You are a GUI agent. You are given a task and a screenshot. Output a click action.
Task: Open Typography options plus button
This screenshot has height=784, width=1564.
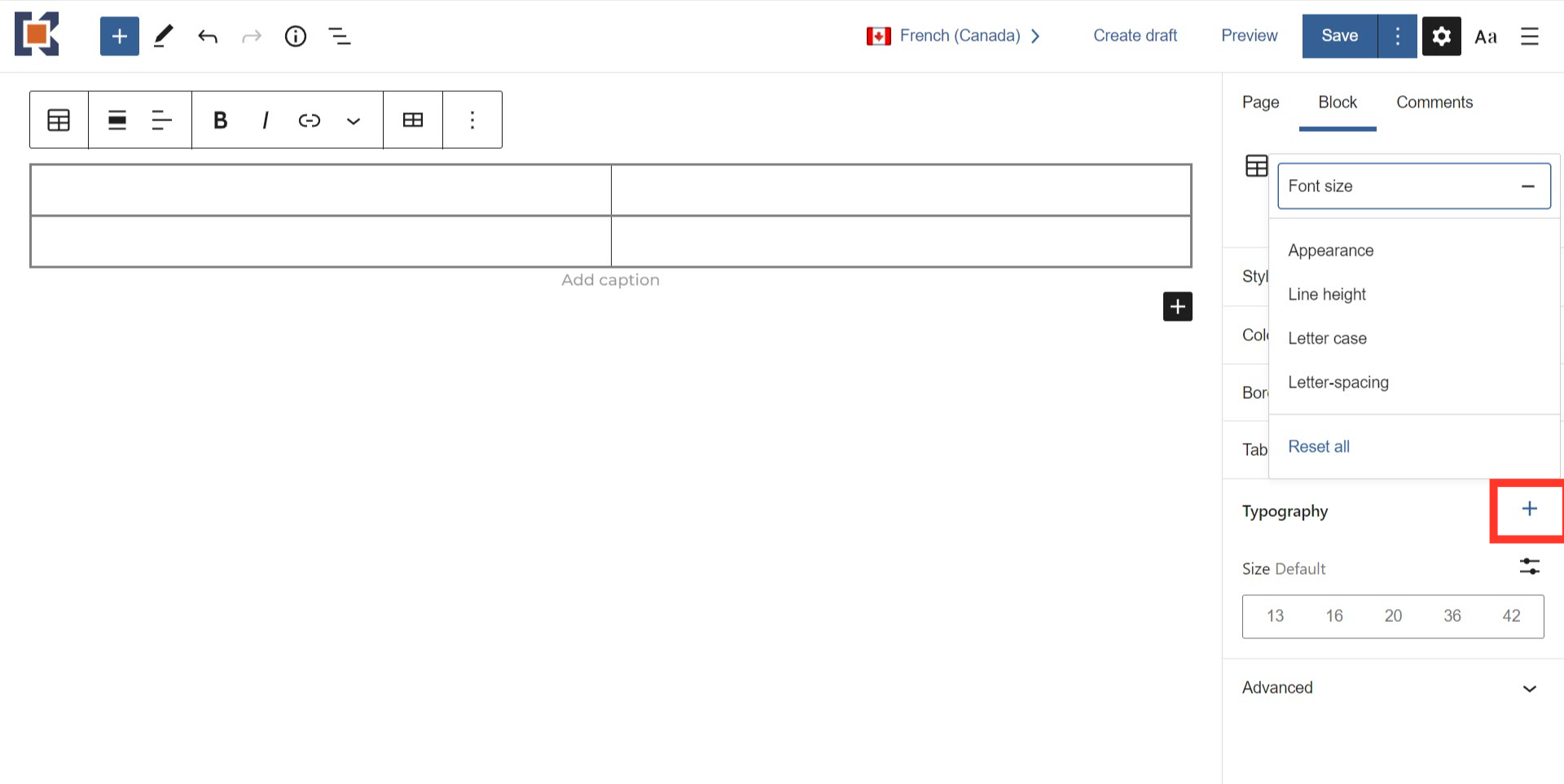click(1530, 510)
